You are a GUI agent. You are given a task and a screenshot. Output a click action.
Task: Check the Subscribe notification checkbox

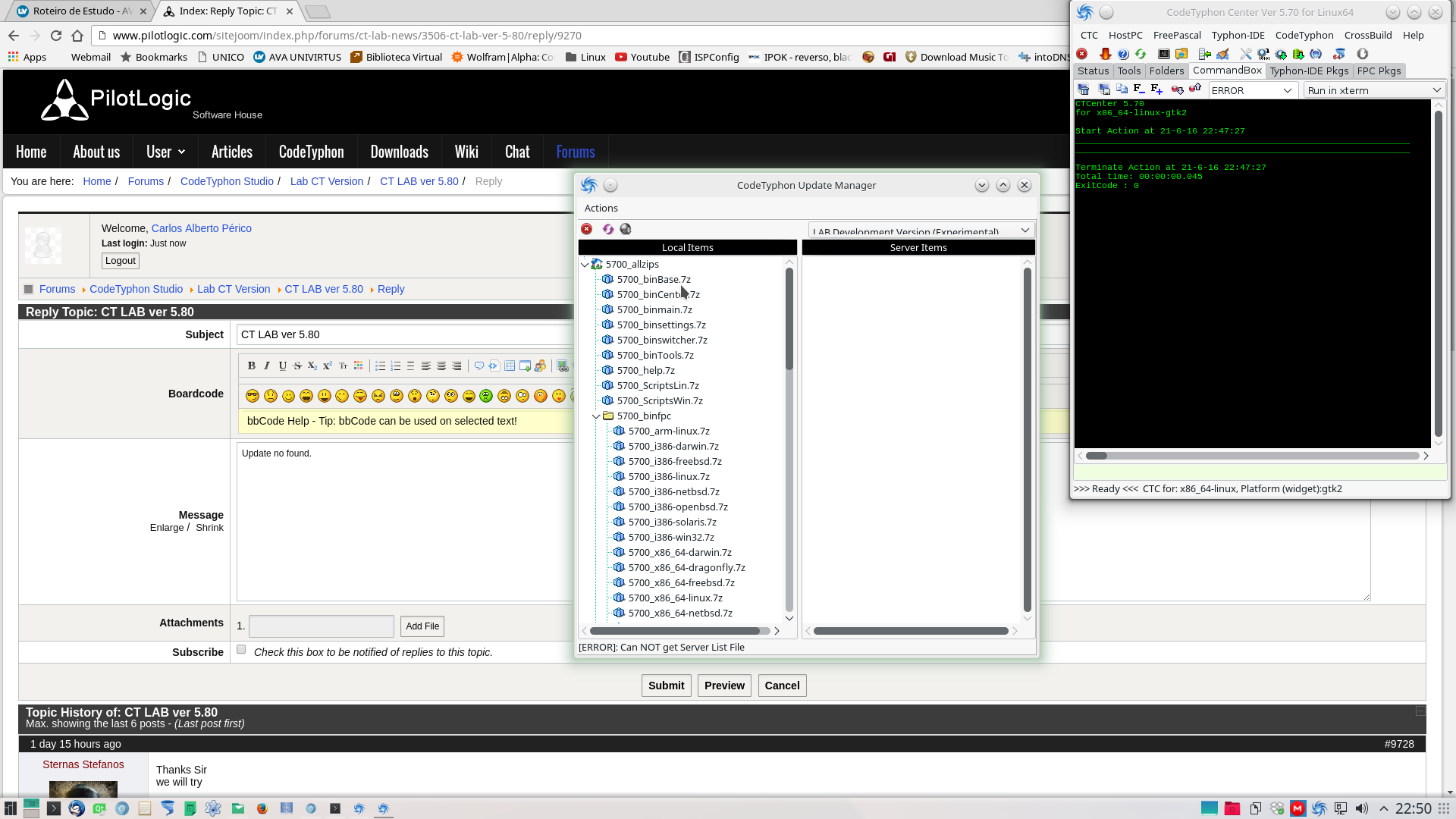click(241, 649)
